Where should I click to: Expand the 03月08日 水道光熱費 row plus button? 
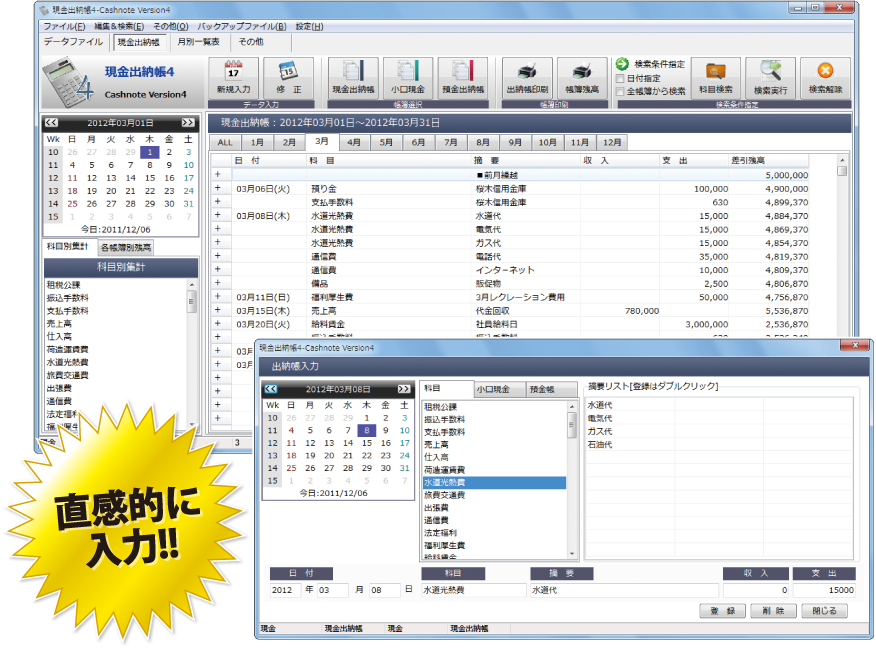click(217, 215)
